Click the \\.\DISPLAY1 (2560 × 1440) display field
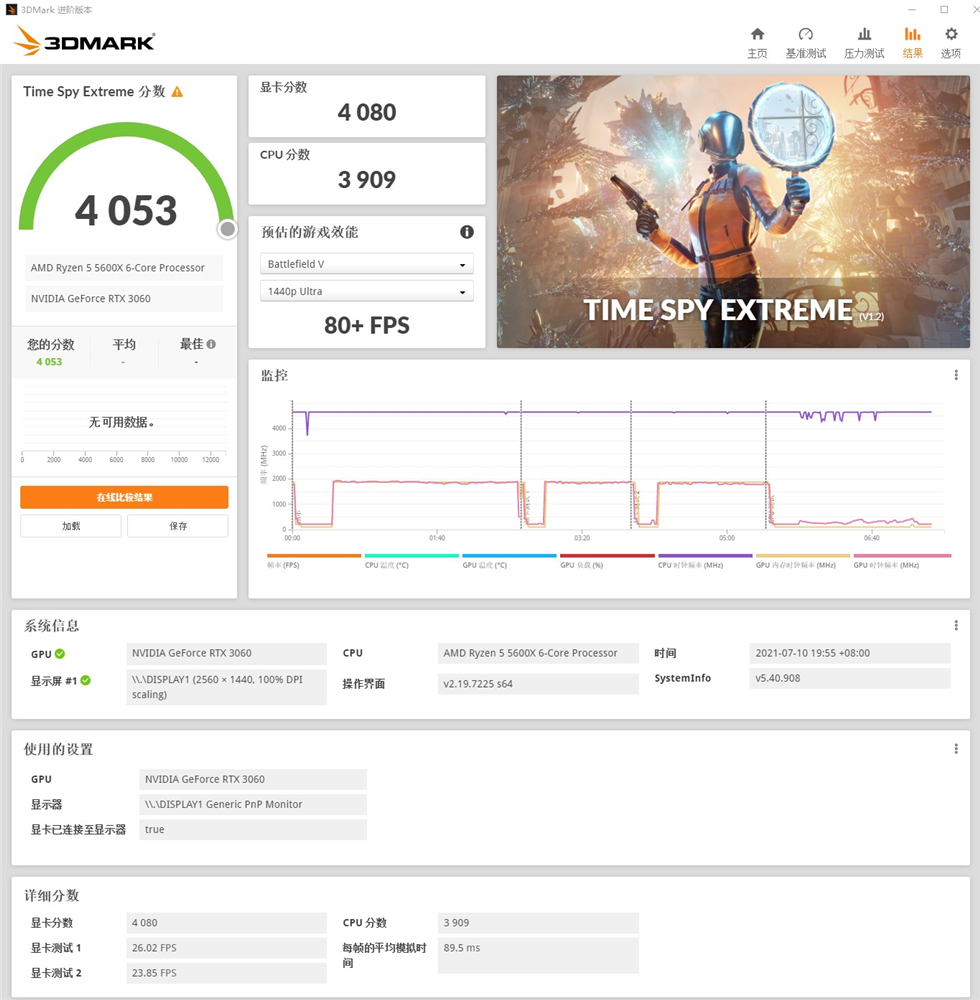Viewport: 980px width, 1000px height. click(x=226, y=687)
